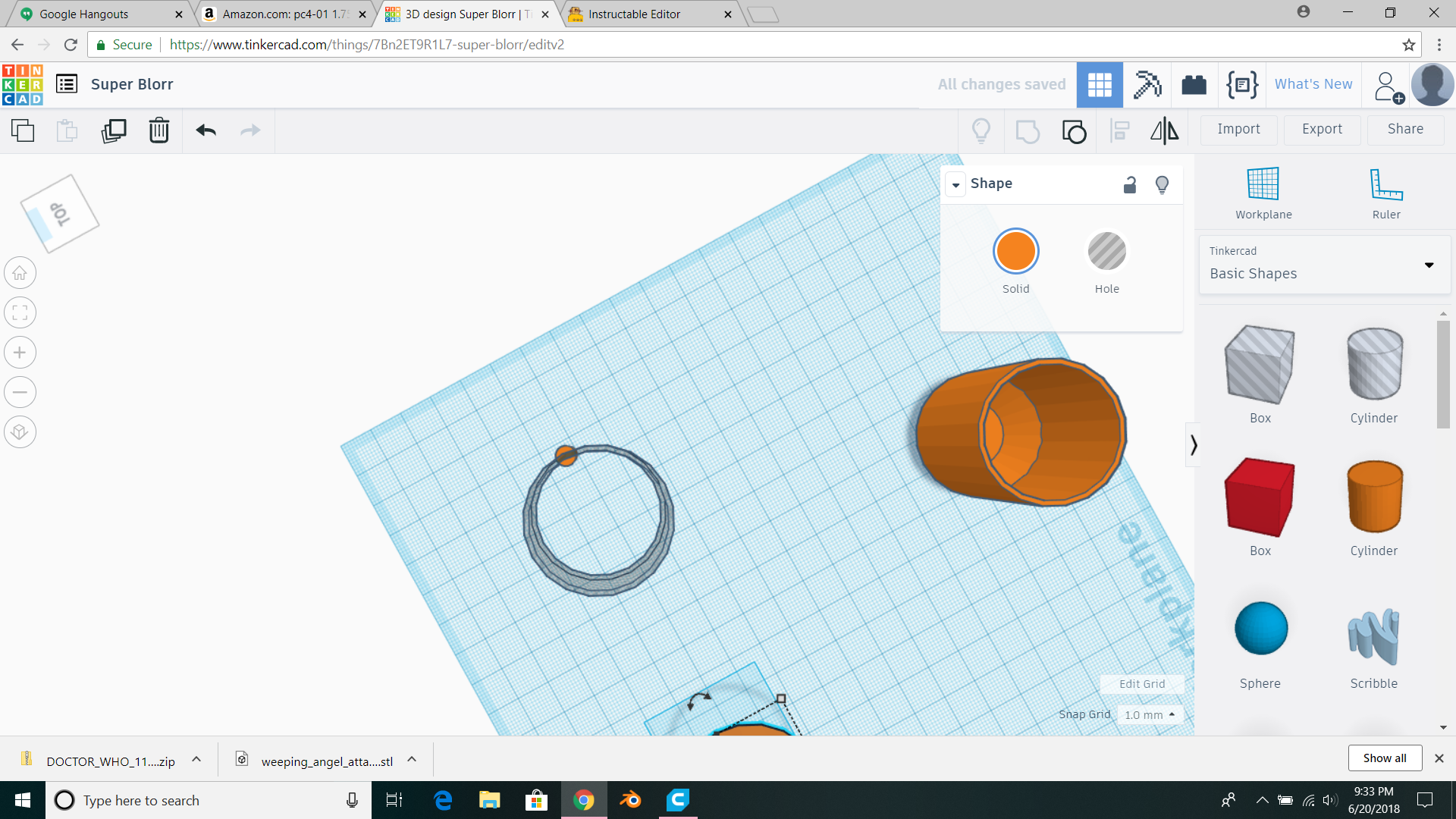1456x819 pixels.
Task: Switch to the Amazon.com tab
Action: 284,14
